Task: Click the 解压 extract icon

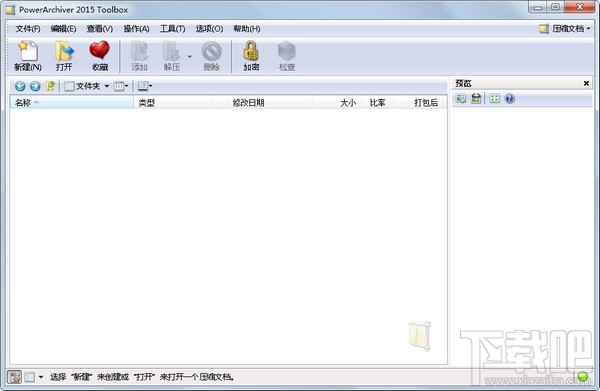Action: pos(172,56)
